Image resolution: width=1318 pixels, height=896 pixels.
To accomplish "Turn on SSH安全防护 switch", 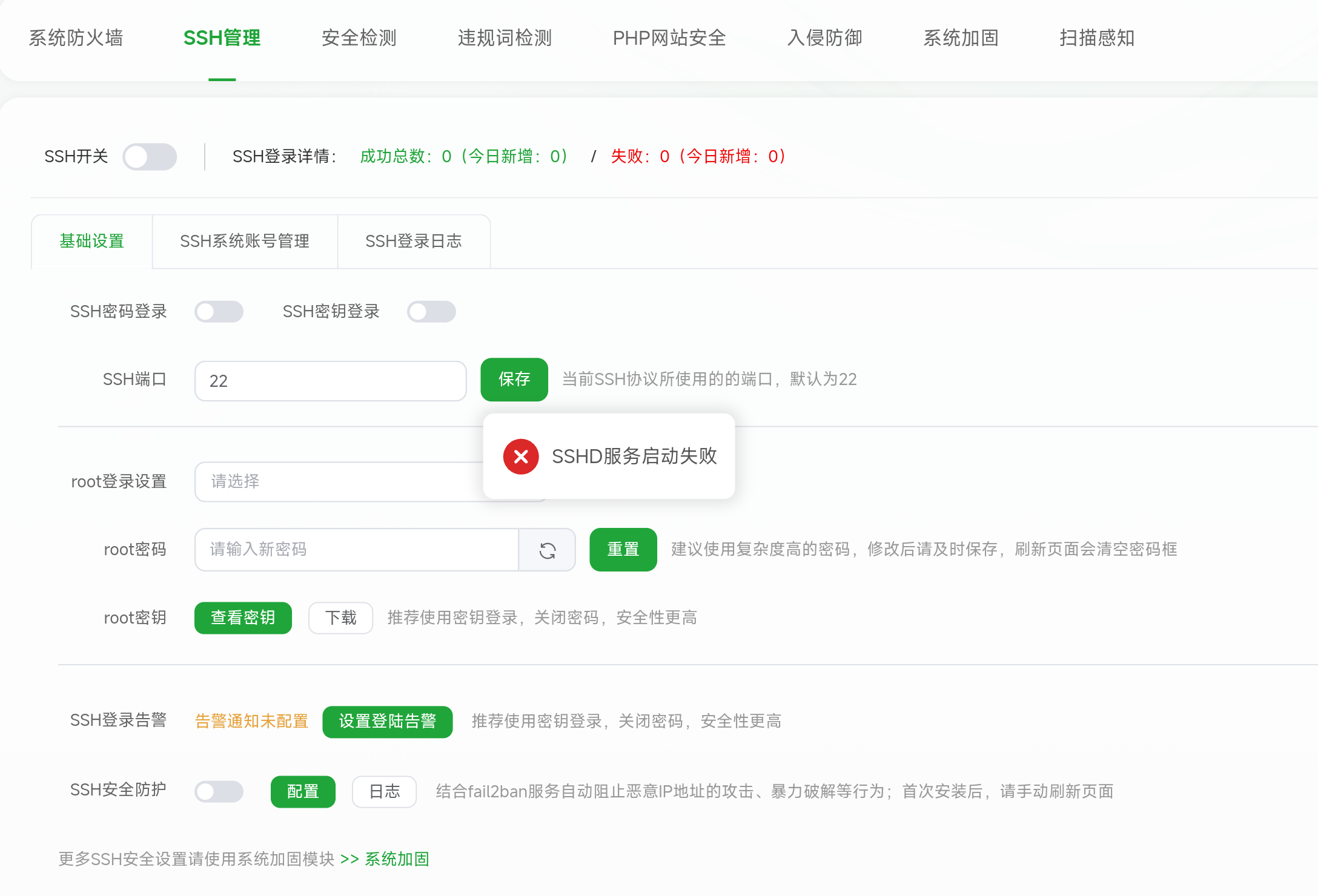I will (x=219, y=791).
